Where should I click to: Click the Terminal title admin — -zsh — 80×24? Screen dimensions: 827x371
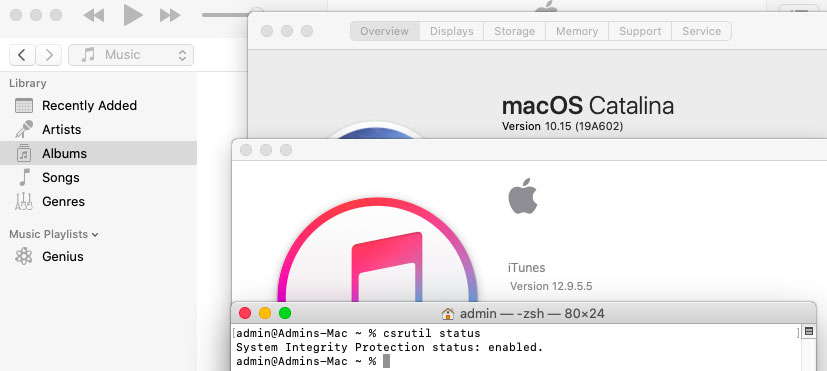(532, 314)
